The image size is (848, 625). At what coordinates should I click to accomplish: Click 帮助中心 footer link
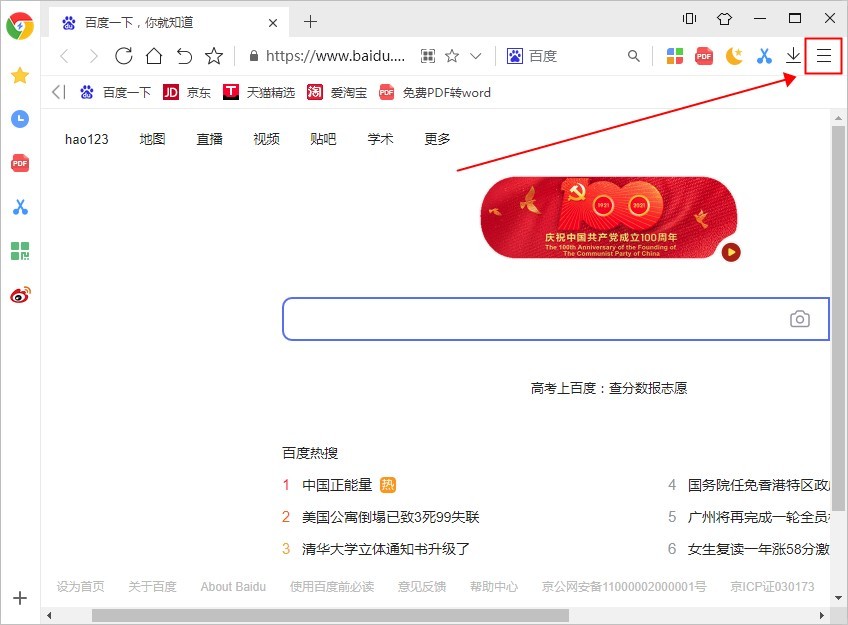tap(494, 587)
